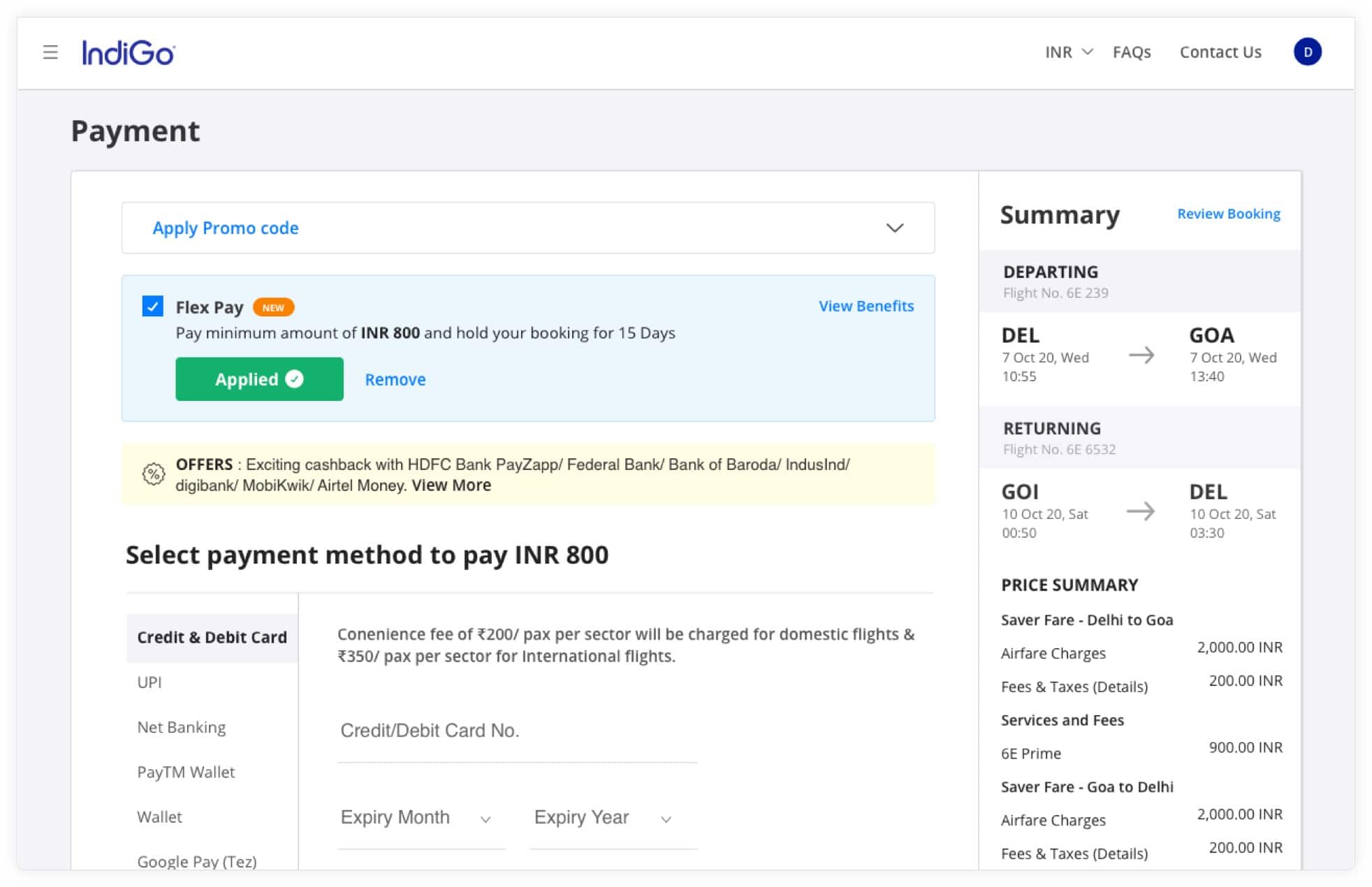Click the NEW badge beside Flex Pay
This screenshot has height=887, width=1372.
click(x=273, y=307)
